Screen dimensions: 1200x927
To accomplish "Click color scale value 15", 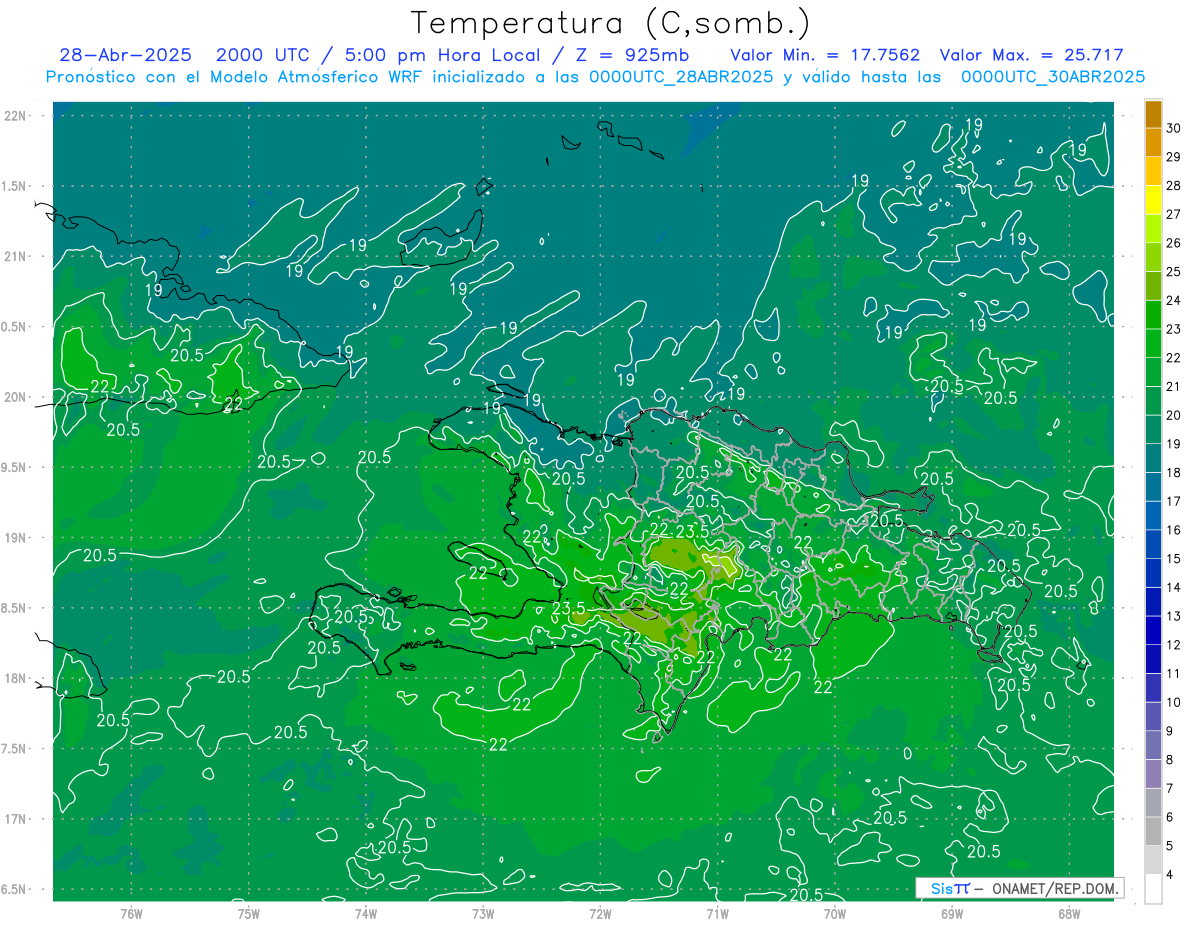I will 1174,559.
